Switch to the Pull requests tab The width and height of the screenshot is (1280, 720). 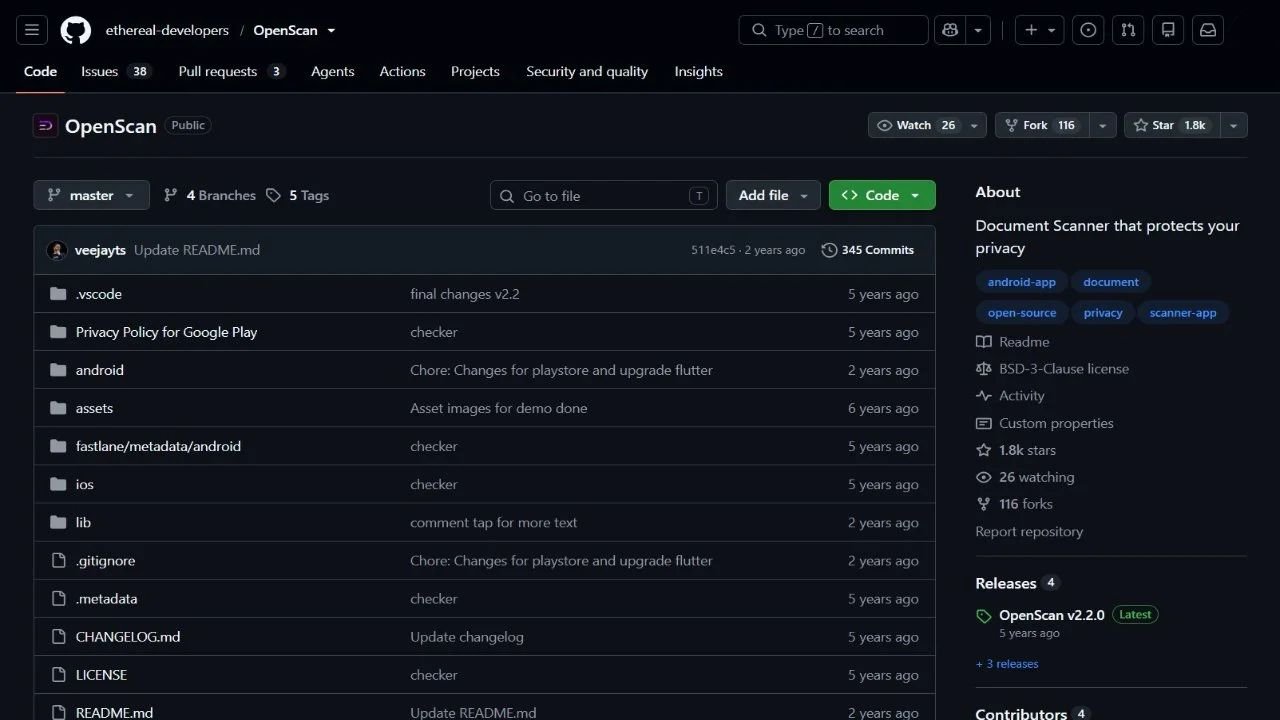(231, 71)
